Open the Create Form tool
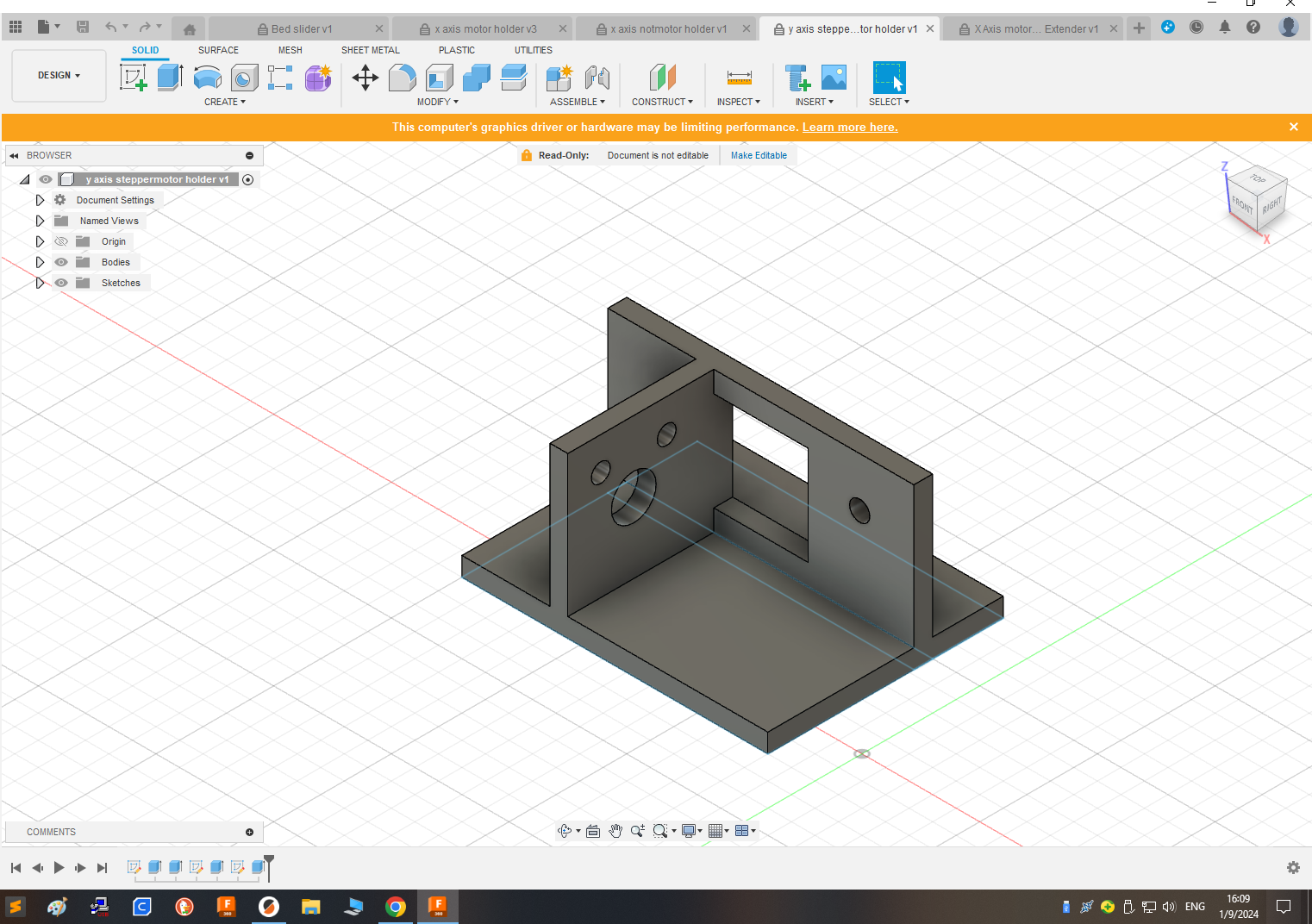The height and width of the screenshot is (924, 1312). 318,78
